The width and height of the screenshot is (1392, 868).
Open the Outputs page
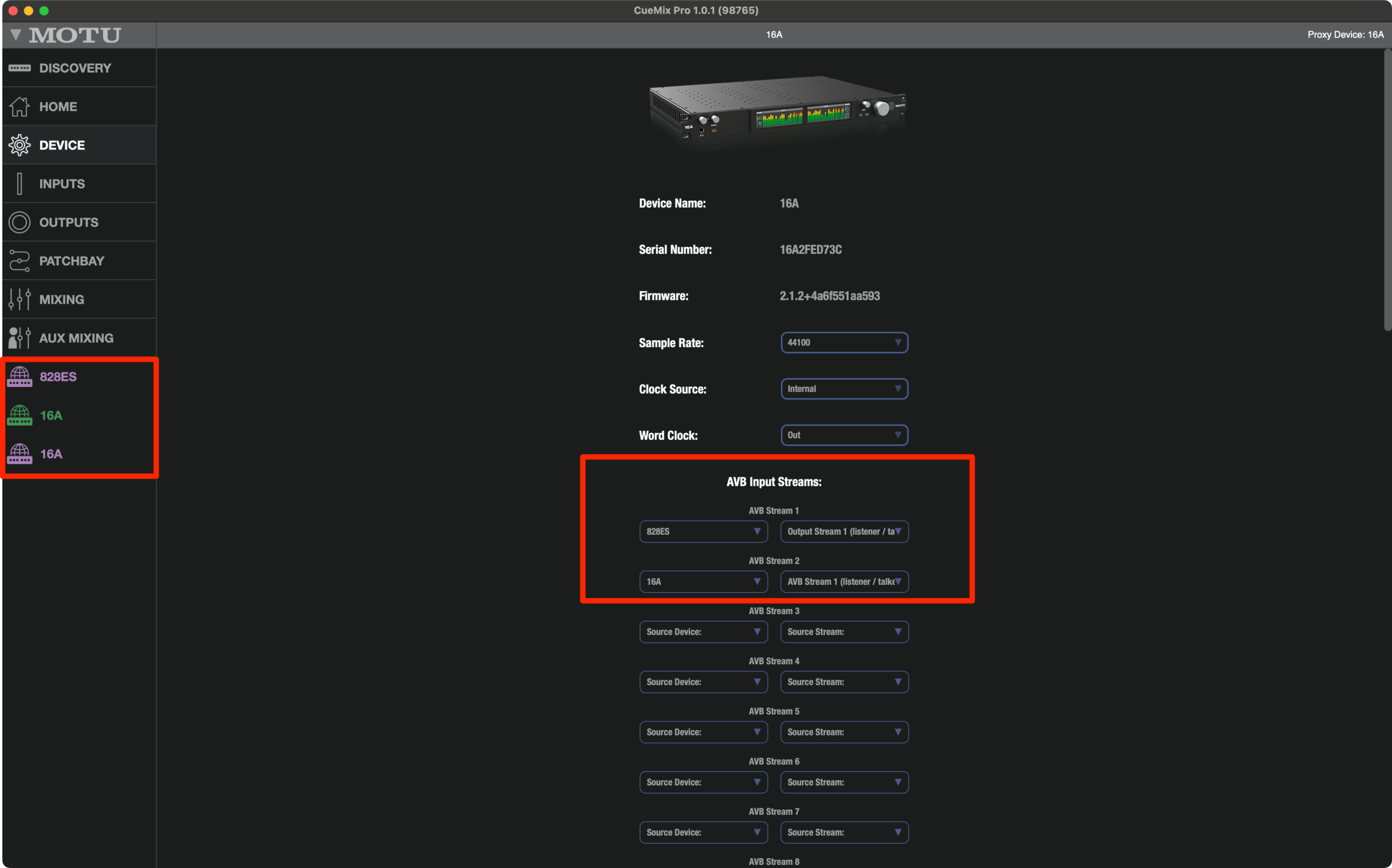click(79, 222)
